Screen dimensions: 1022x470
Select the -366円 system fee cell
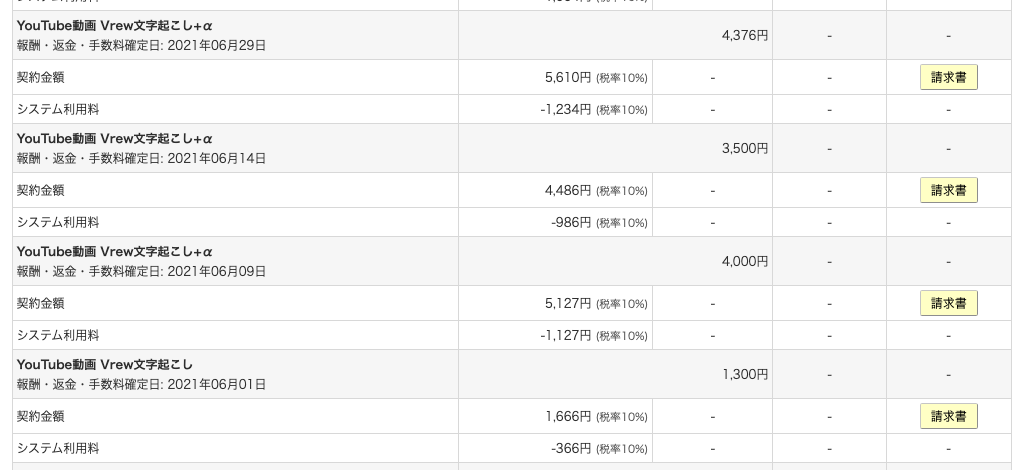point(555,448)
